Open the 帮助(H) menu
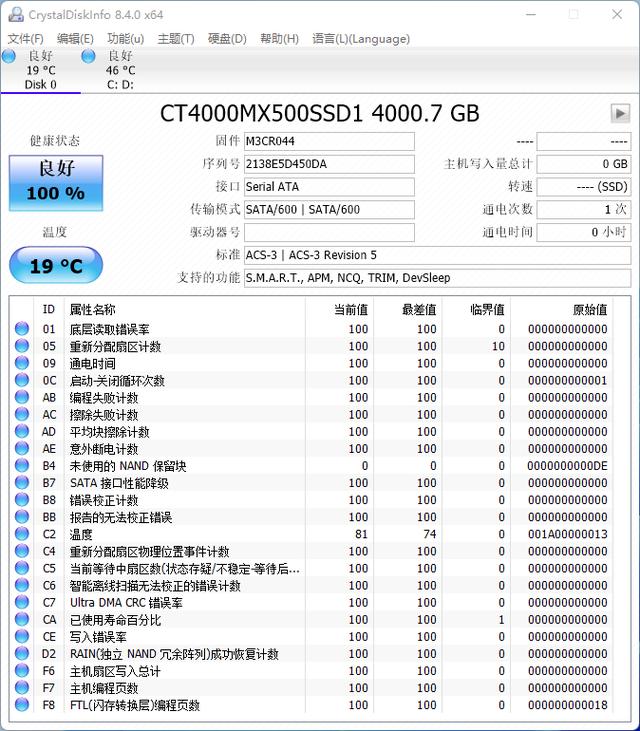The height and width of the screenshot is (731, 640). point(279,39)
